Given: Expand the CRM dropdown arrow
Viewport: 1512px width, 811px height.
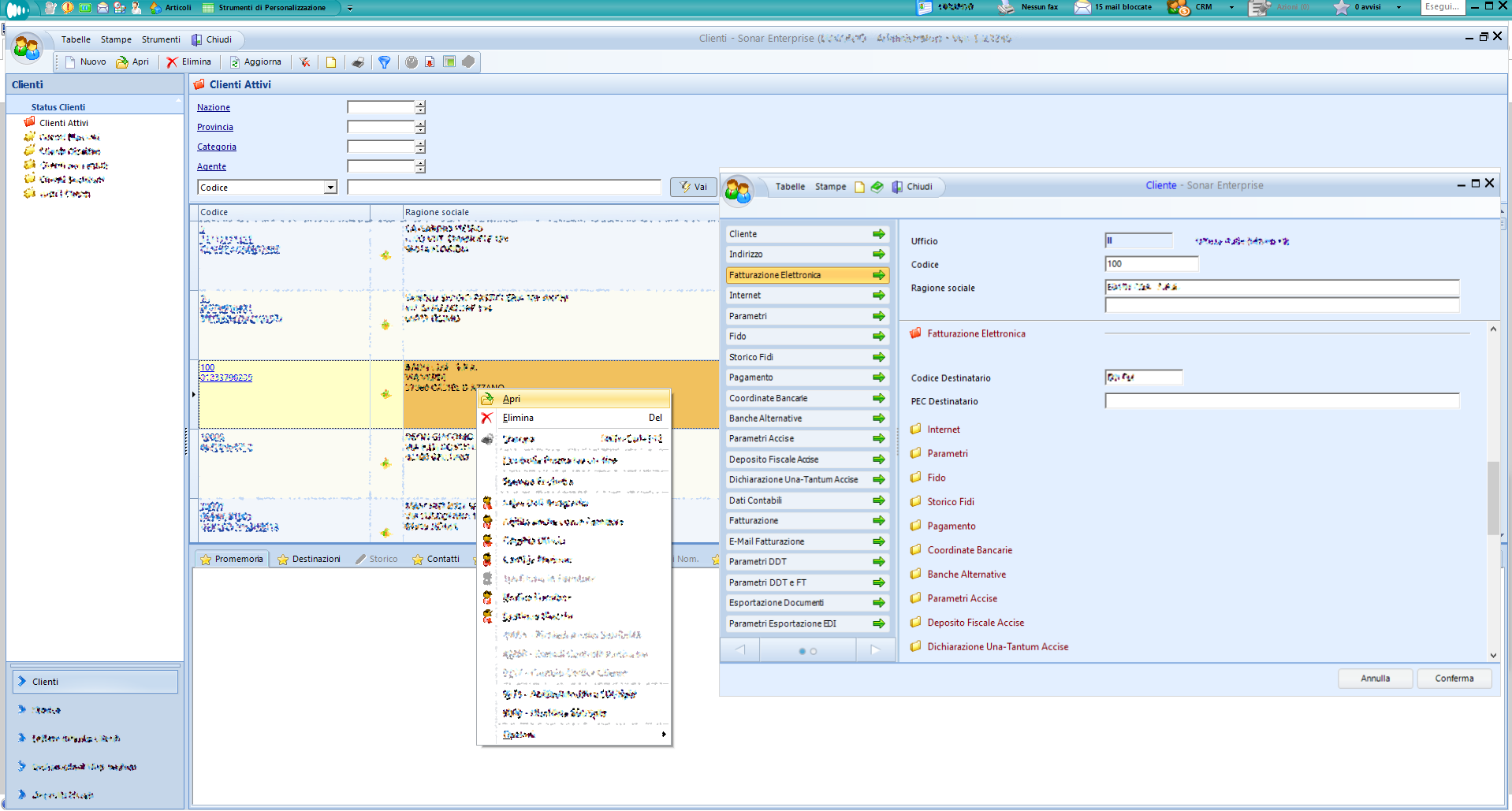Looking at the screenshot, I should point(1231,7).
